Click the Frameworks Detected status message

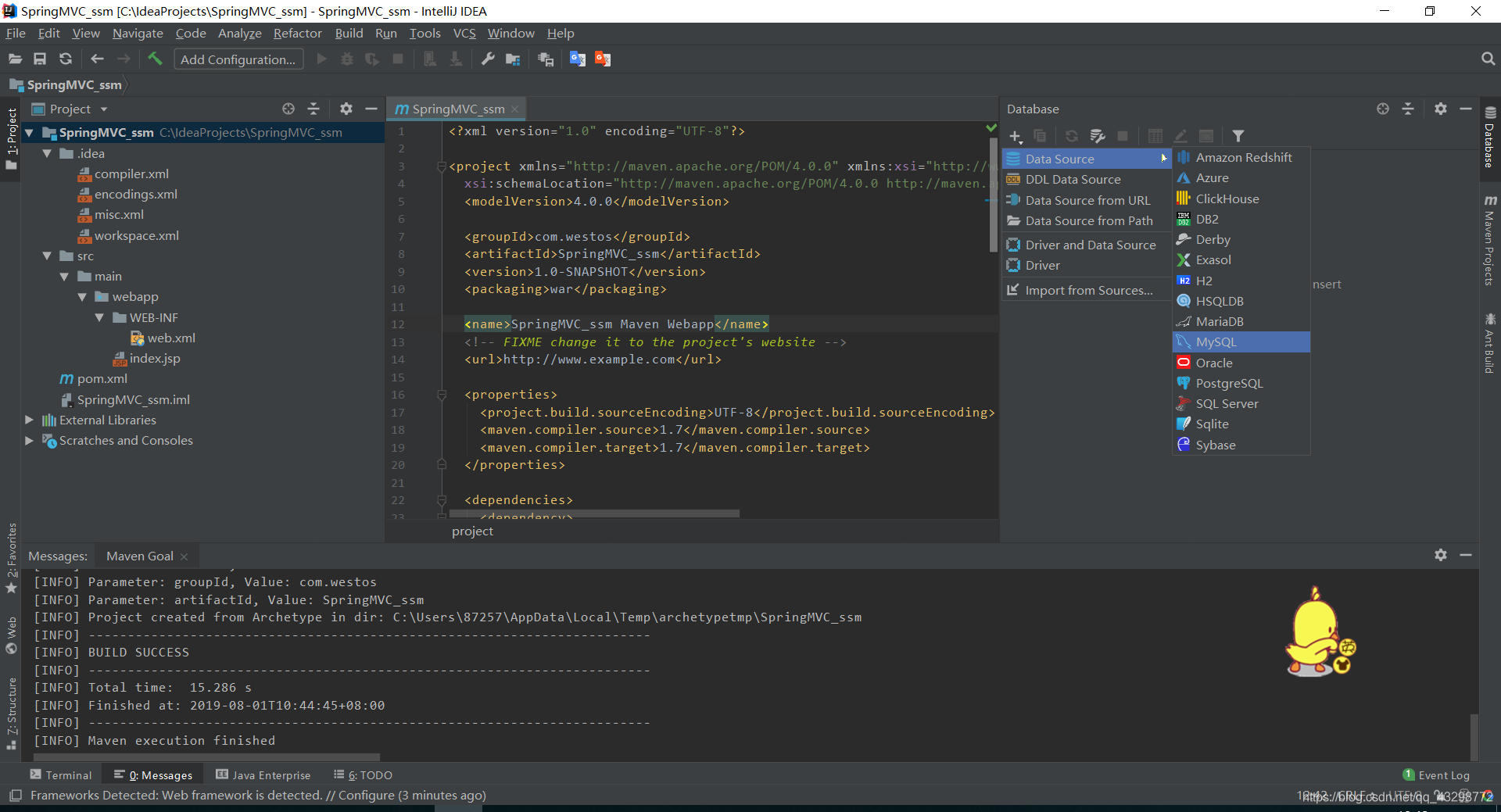point(258,796)
